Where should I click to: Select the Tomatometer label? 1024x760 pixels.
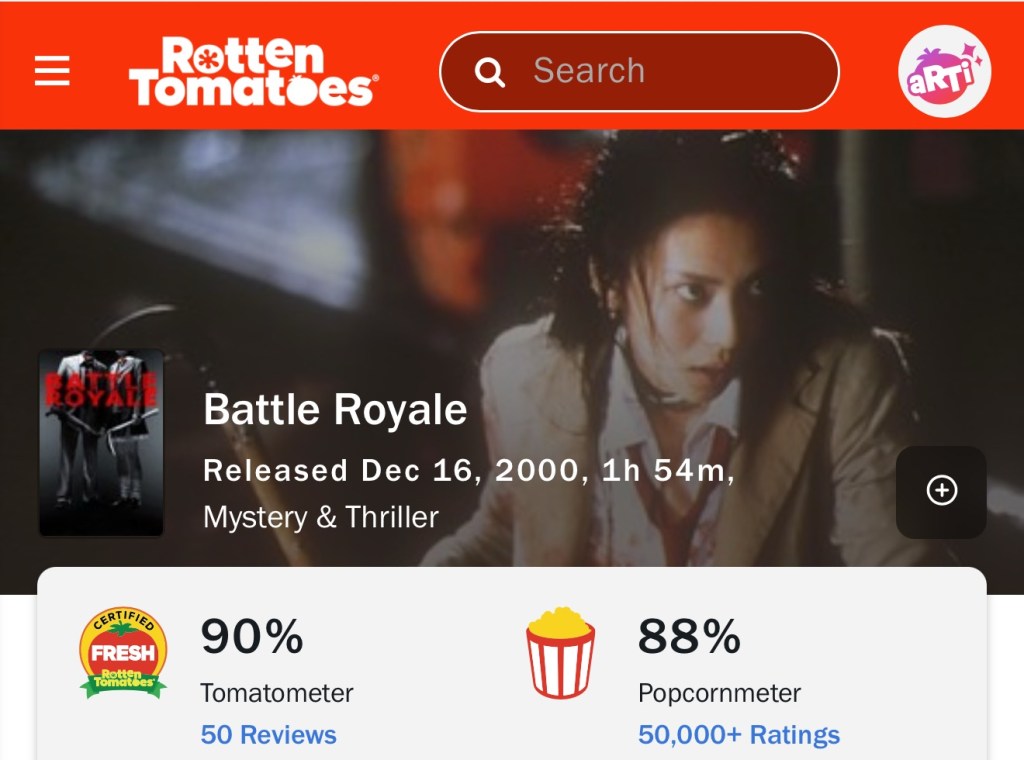[277, 693]
